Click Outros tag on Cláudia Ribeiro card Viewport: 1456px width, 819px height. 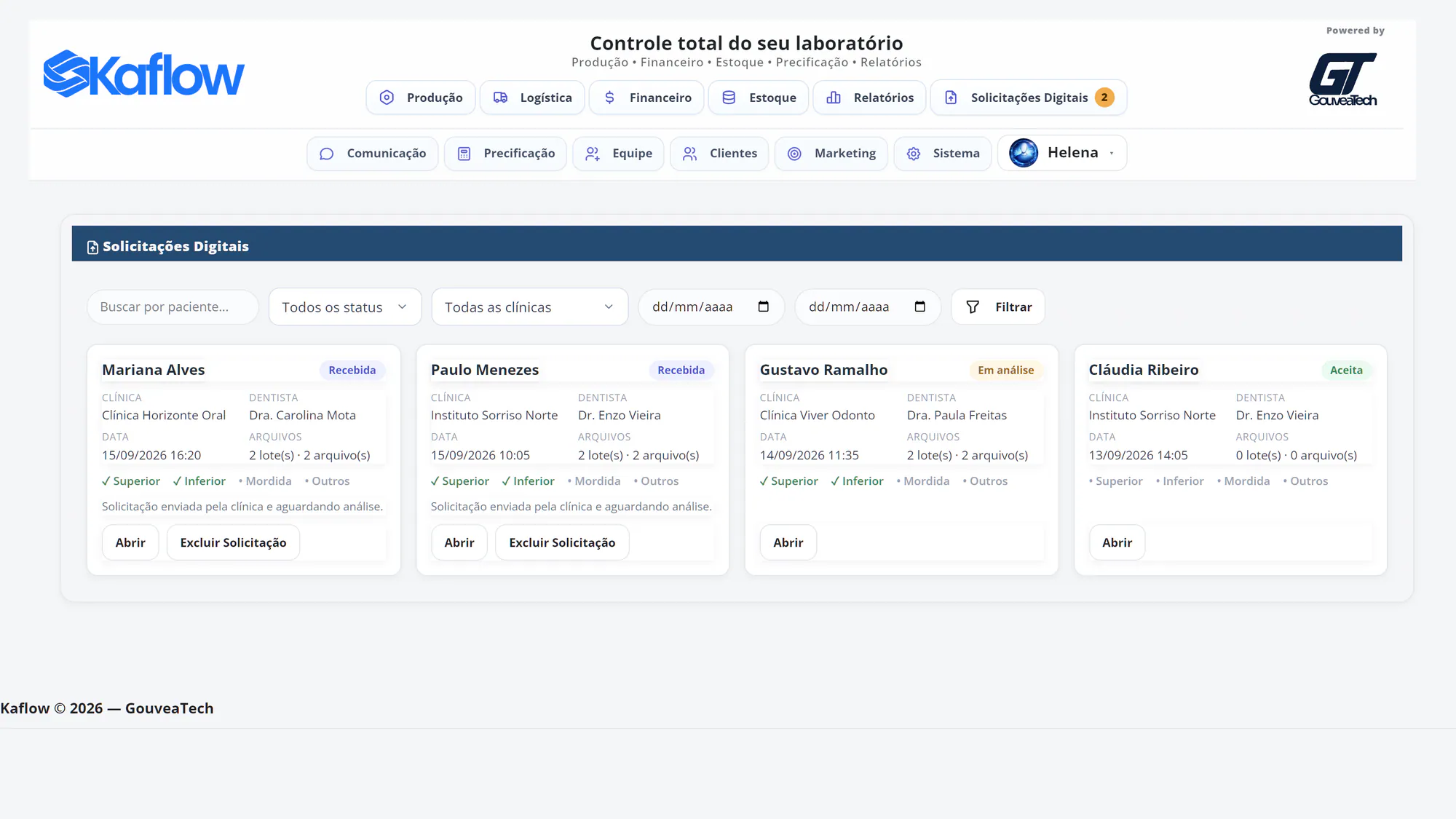[x=1305, y=481]
